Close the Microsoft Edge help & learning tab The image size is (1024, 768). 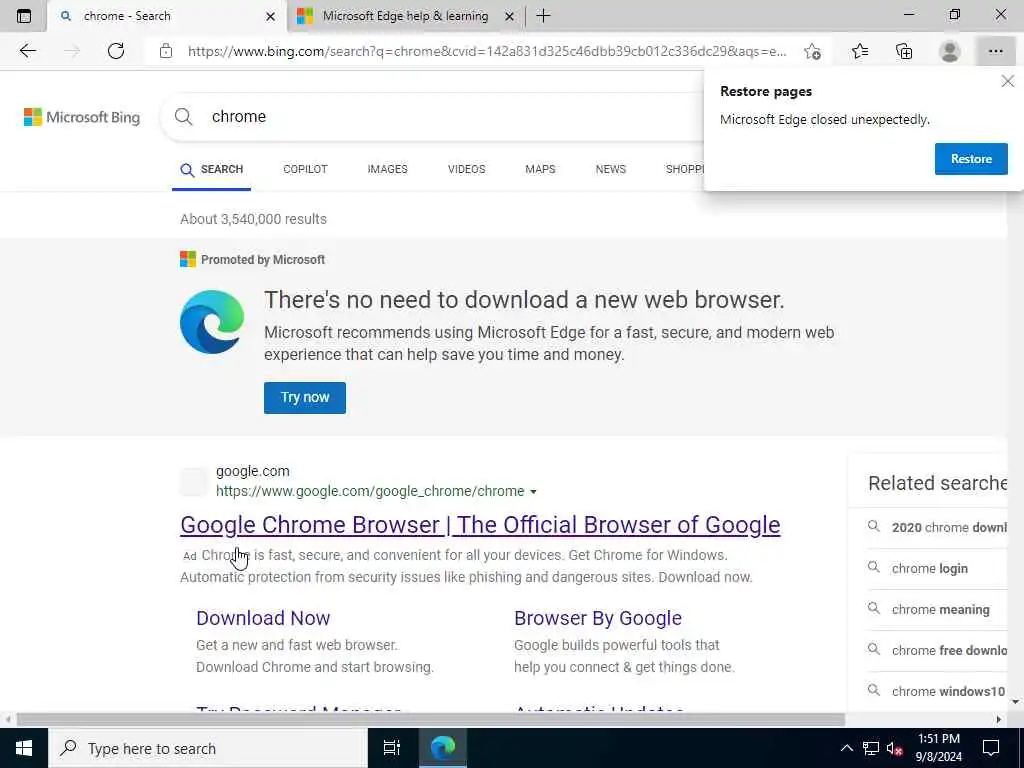(509, 16)
